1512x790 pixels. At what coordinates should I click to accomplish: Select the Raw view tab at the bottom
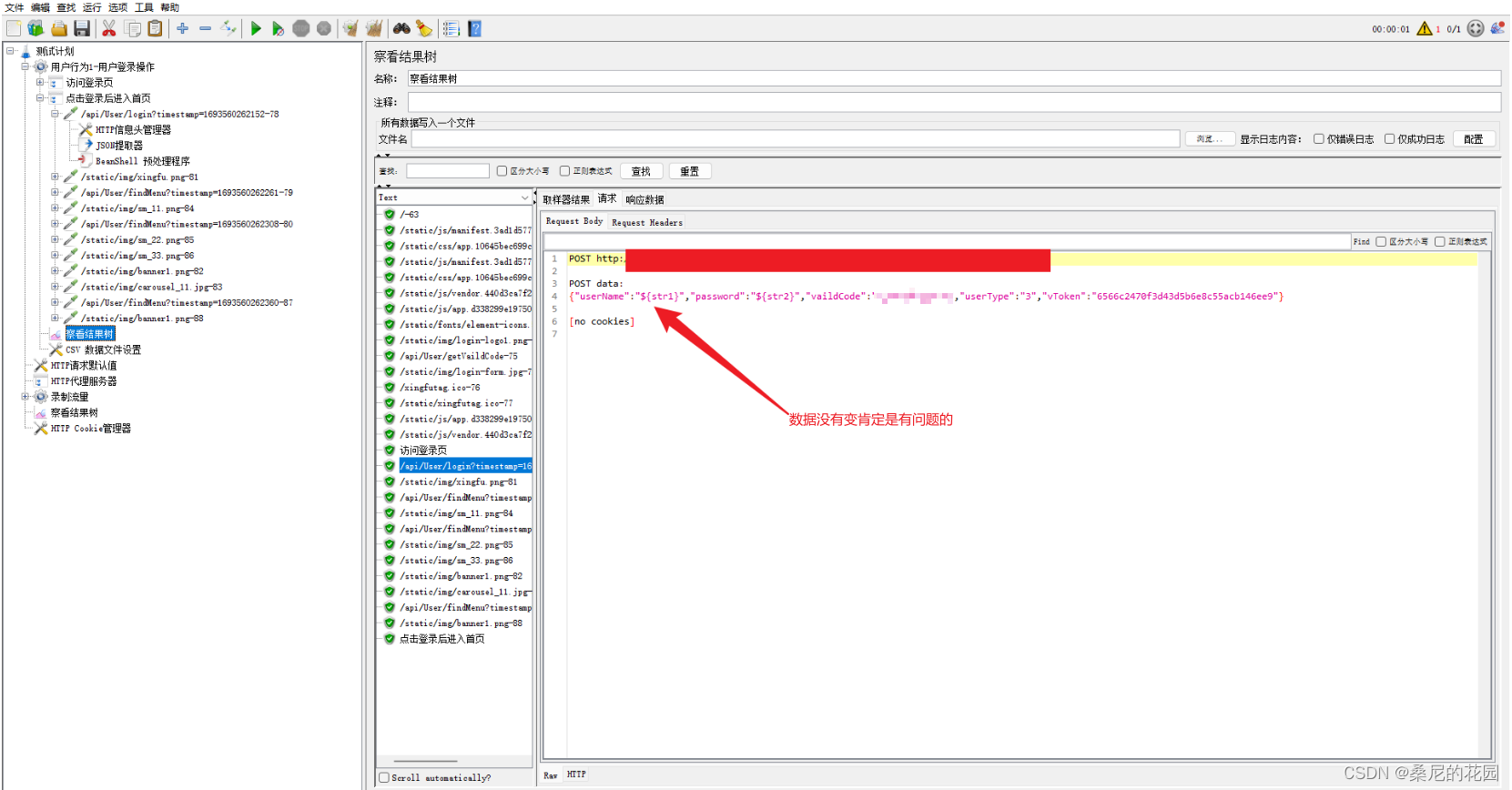click(x=551, y=775)
